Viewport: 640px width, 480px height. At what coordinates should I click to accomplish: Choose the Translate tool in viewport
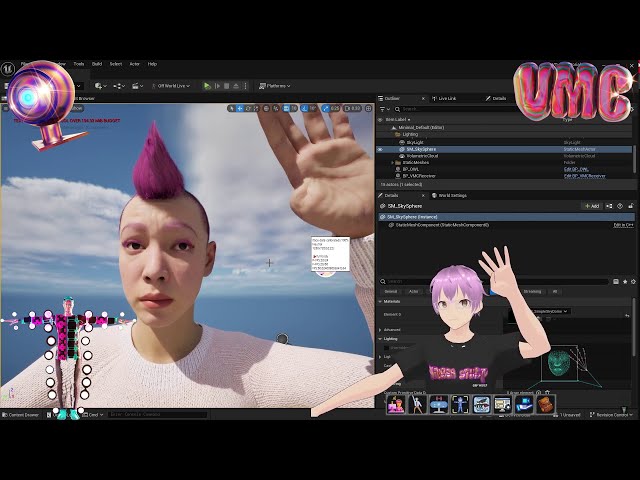pos(240,108)
